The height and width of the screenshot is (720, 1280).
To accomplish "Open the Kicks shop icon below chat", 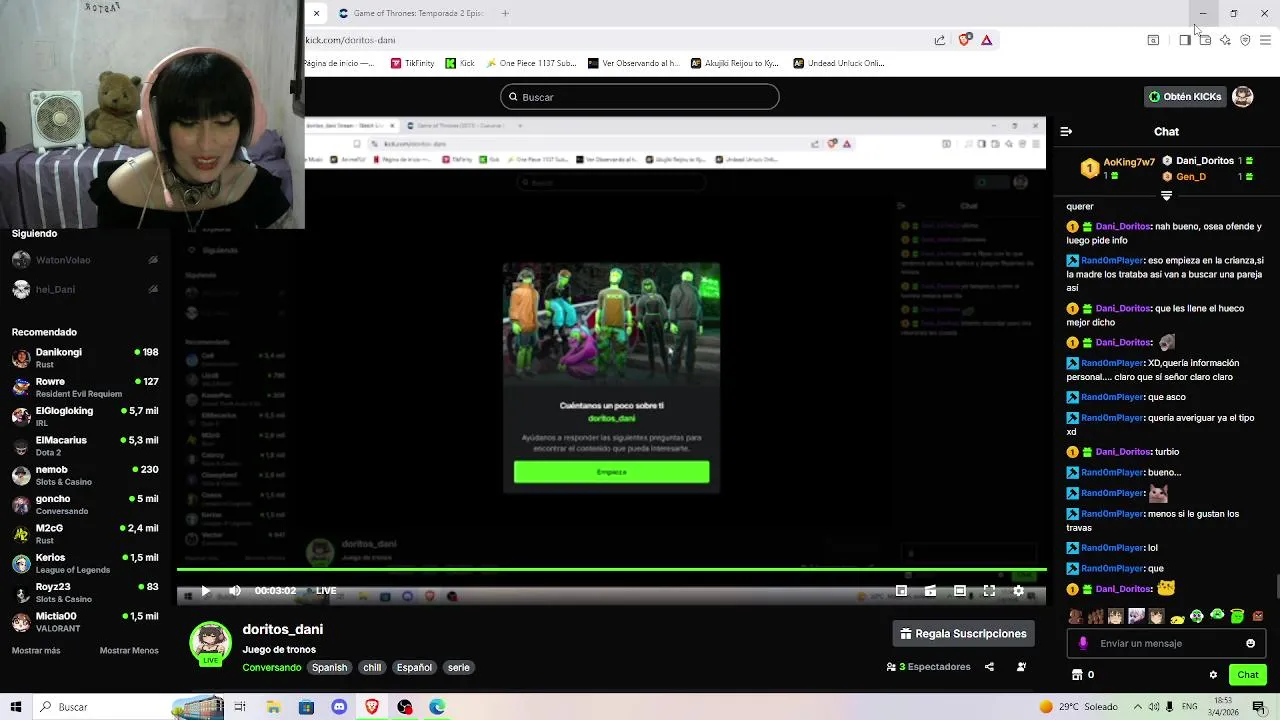I will tap(1077, 675).
